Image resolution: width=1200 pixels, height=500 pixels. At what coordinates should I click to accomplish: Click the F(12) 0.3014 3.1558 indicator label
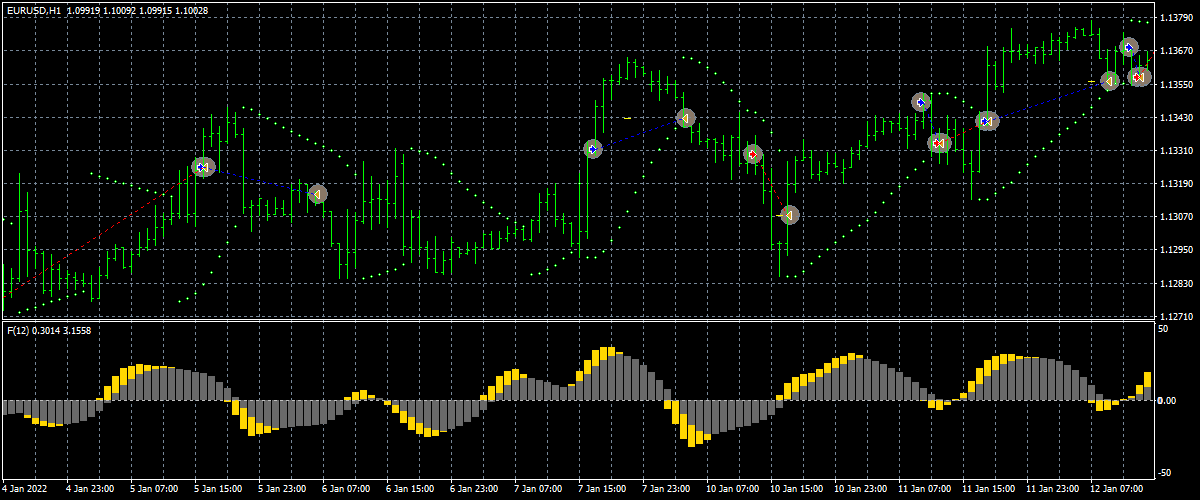point(49,330)
